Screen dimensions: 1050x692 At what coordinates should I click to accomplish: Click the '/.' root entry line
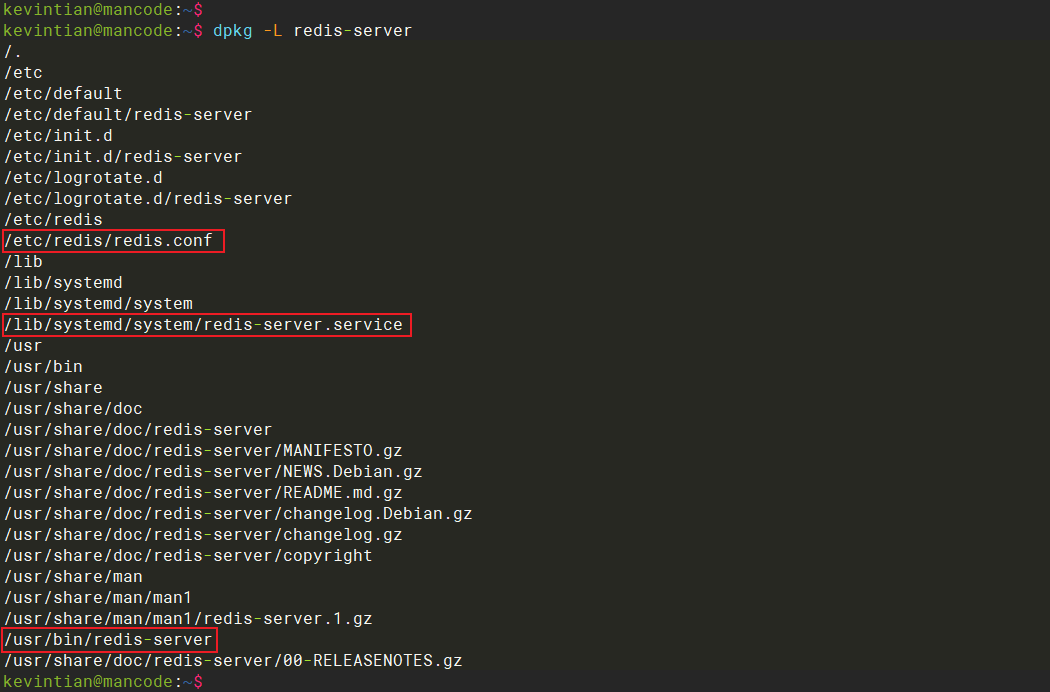[14, 52]
